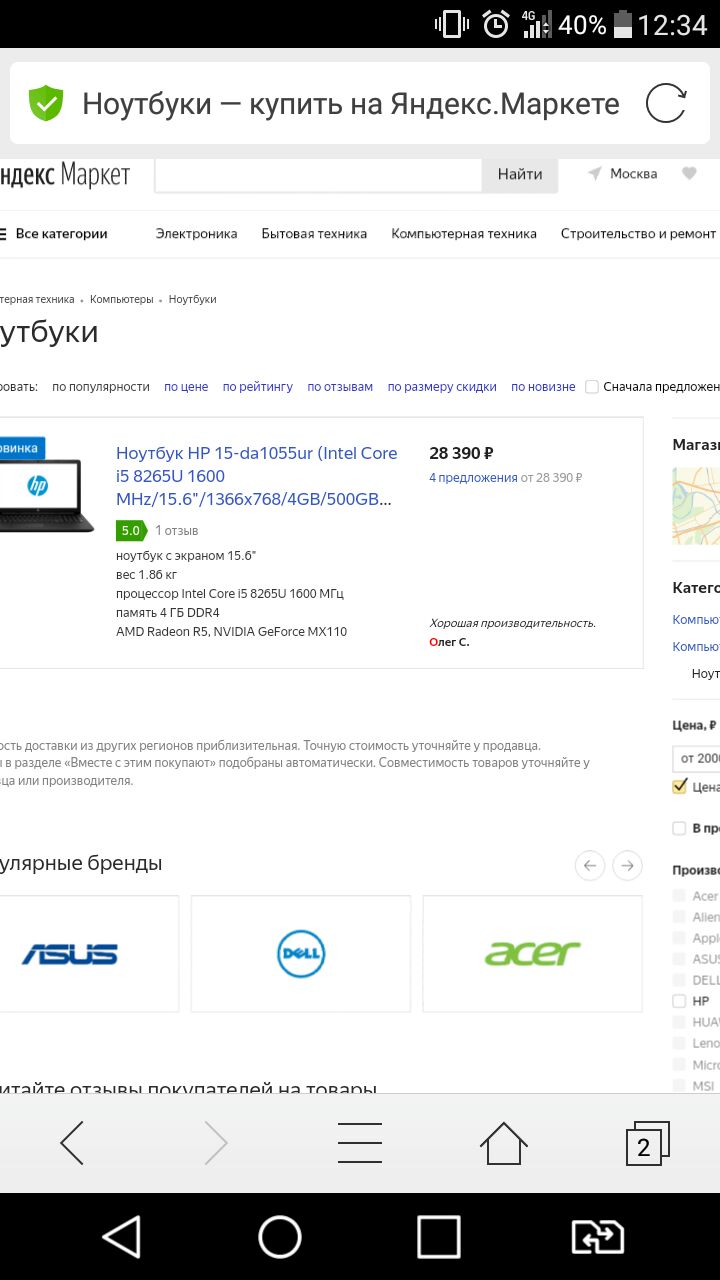This screenshot has height=1280, width=720.
Task: Open the 4 предложения link
Action: (473, 478)
